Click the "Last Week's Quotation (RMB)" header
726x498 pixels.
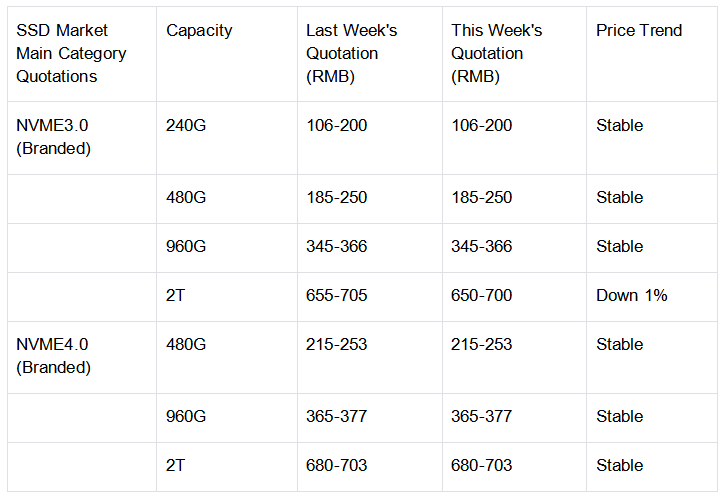pos(351,53)
